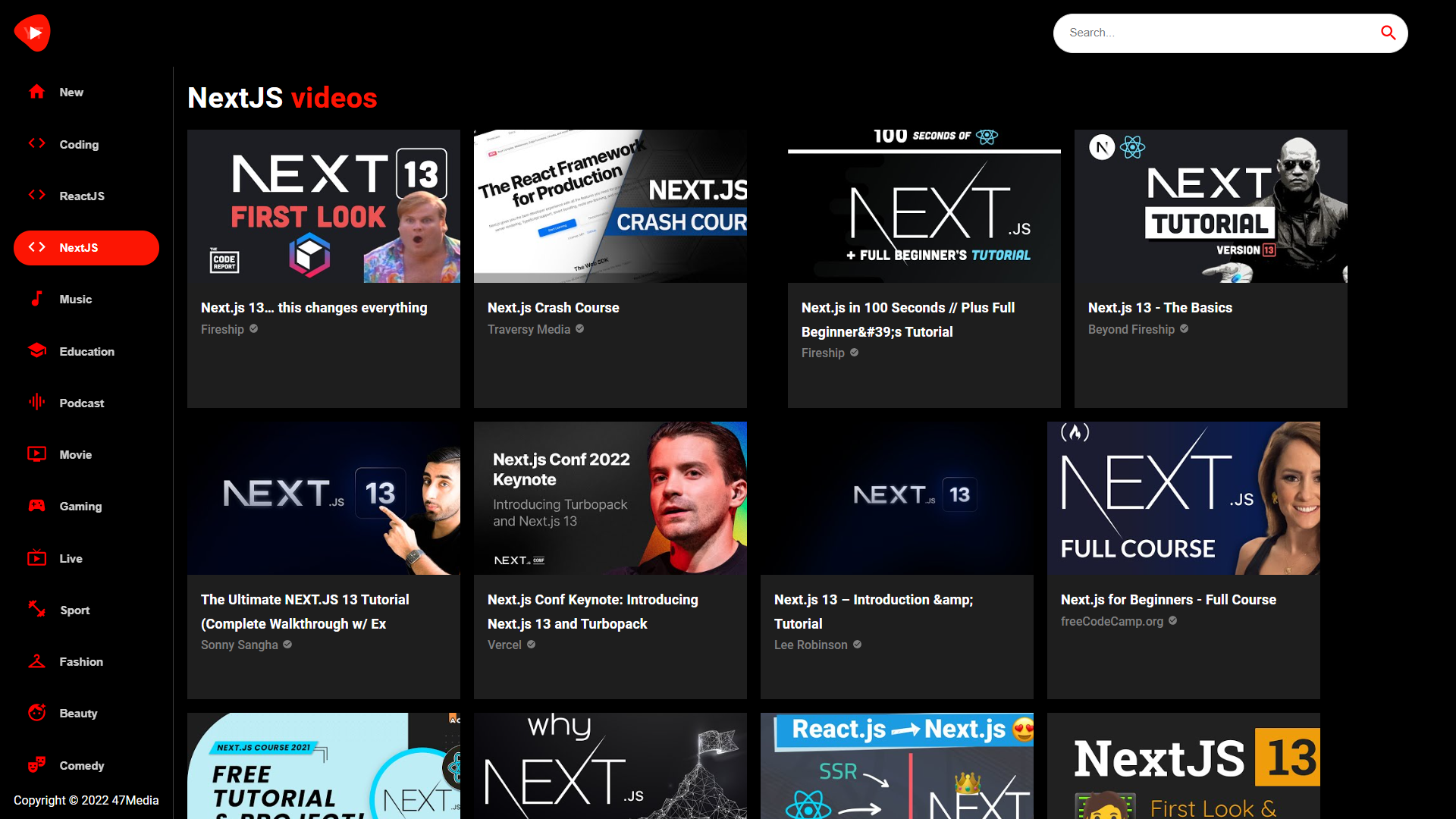Viewport: 1456px width, 819px height.
Task: Switch to ReactJS category
Action: (86, 196)
